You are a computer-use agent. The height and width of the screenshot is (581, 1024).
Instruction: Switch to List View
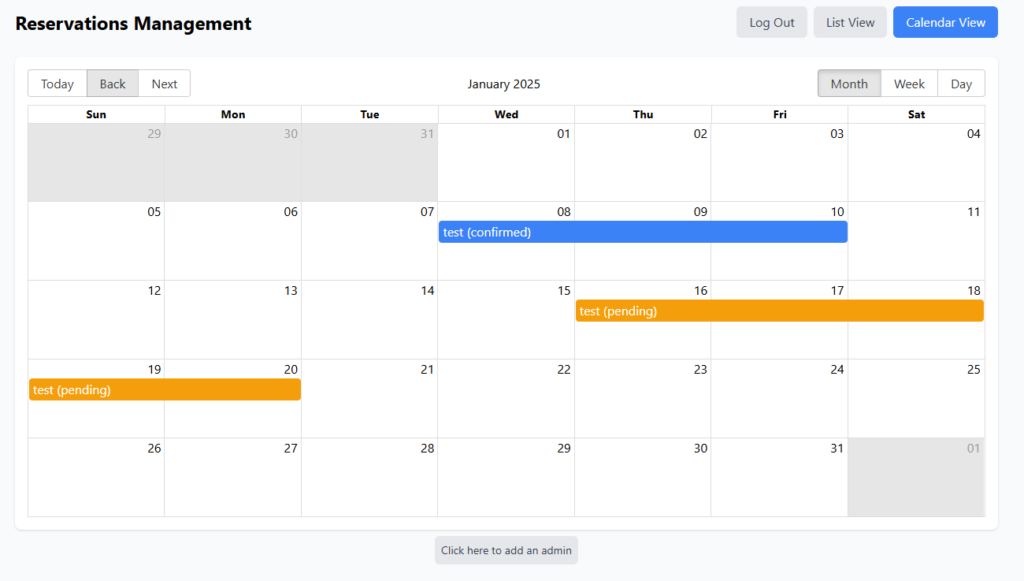tap(850, 23)
